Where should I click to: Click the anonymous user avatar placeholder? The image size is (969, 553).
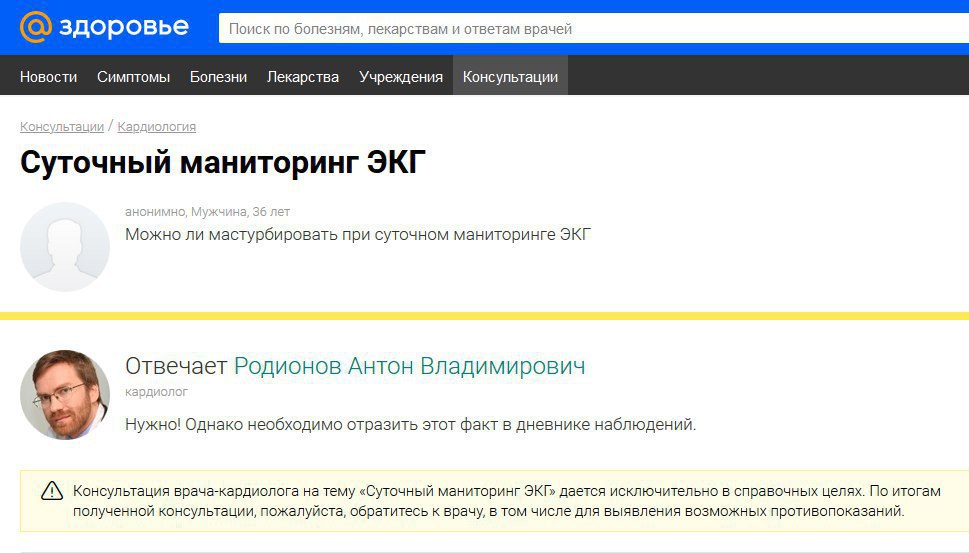pyautogui.click(x=65, y=247)
